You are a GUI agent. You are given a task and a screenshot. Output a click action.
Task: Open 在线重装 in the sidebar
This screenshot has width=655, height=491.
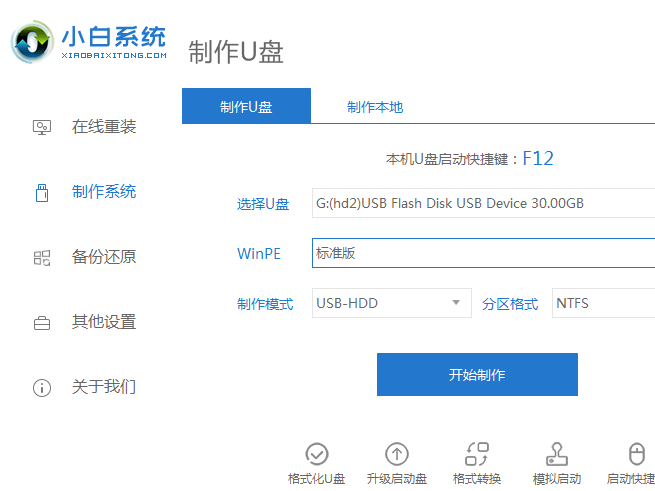coord(104,127)
